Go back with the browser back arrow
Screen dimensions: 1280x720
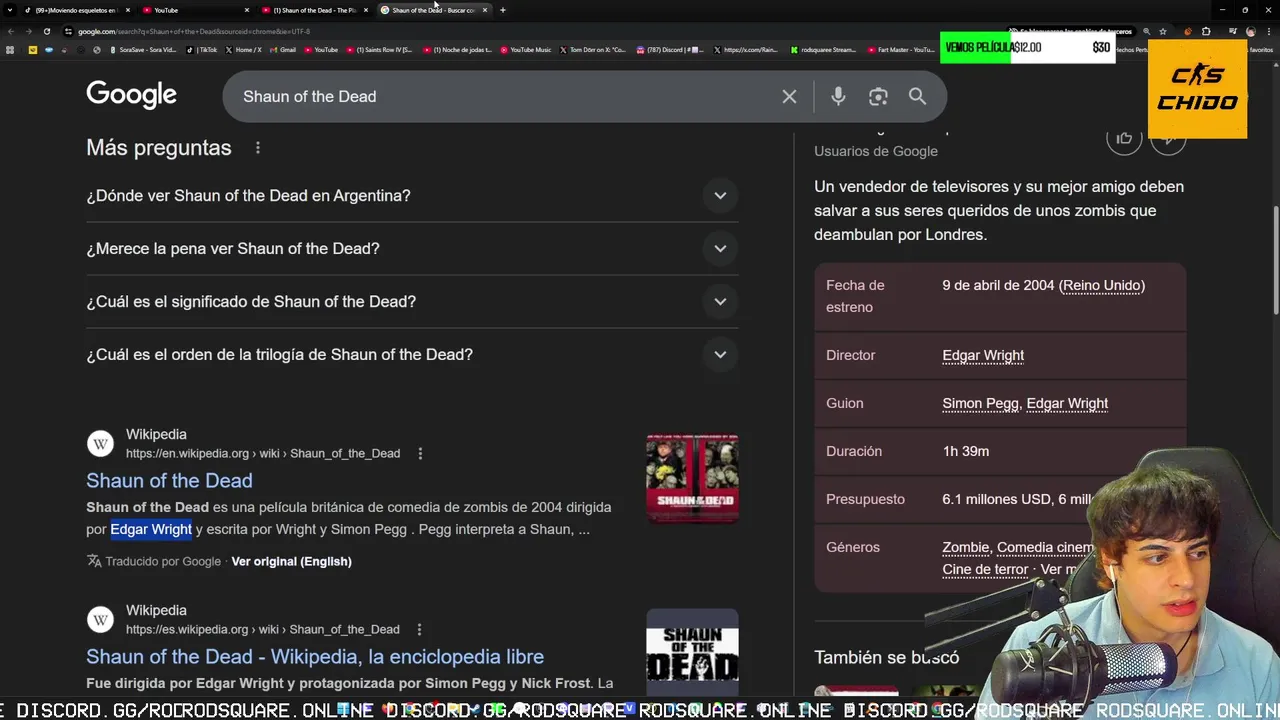[10, 31]
